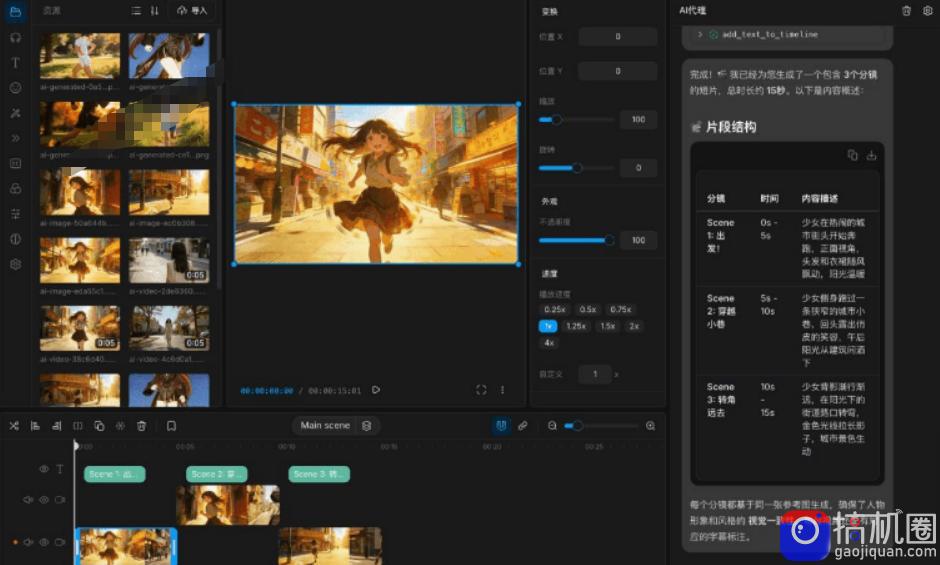
Task: Open the half-circle contrast sidebar panel
Action: click(x=16, y=239)
